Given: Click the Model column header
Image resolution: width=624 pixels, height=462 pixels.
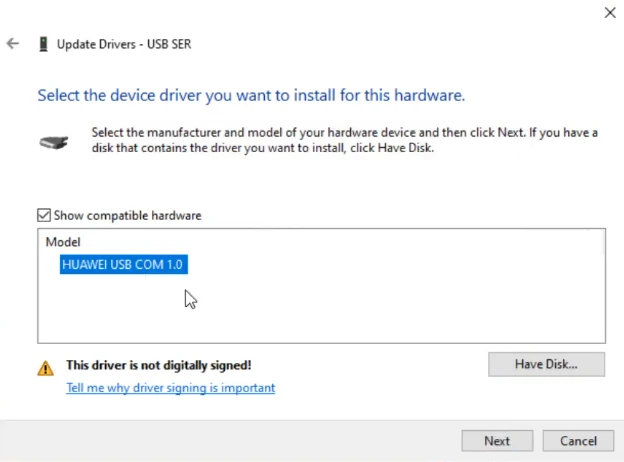Looking at the screenshot, I should (x=63, y=242).
